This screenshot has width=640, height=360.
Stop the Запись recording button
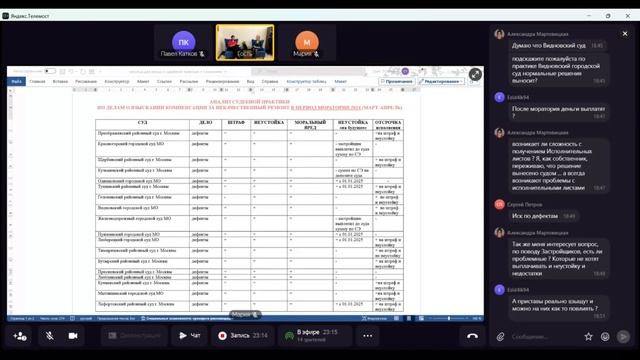(x=243, y=336)
